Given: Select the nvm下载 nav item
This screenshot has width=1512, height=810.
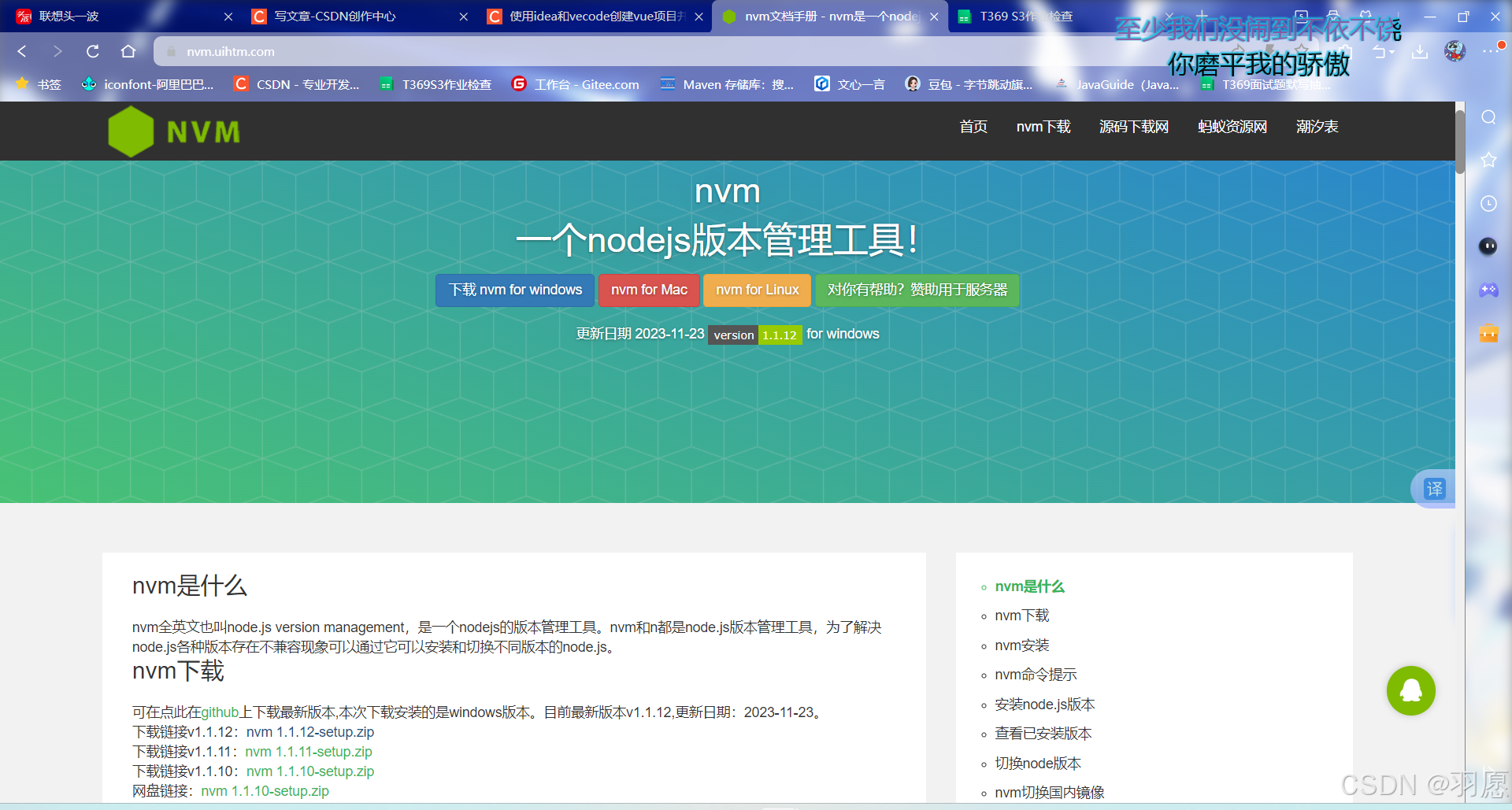Looking at the screenshot, I should point(1043,127).
